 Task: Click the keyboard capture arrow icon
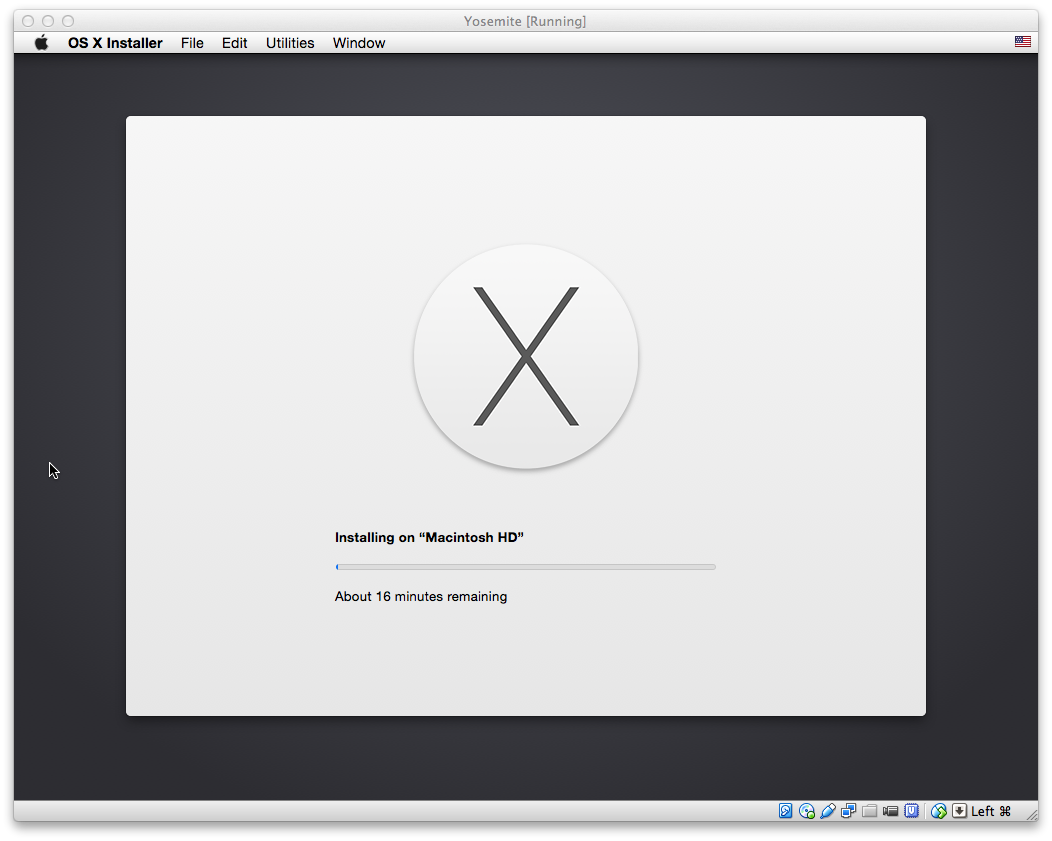959,811
